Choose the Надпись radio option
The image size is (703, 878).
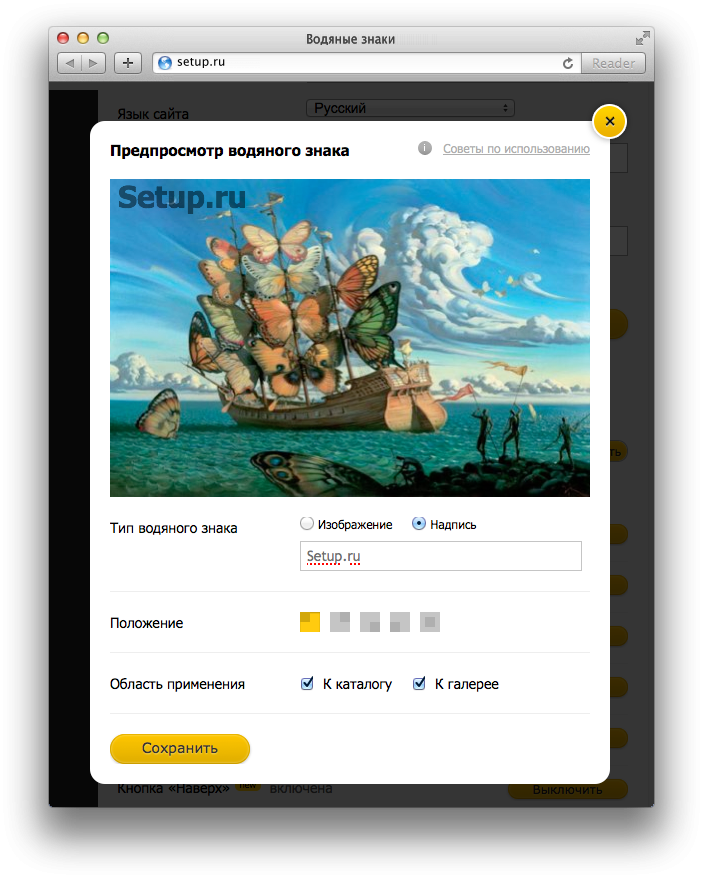click(x=418, y=524)
